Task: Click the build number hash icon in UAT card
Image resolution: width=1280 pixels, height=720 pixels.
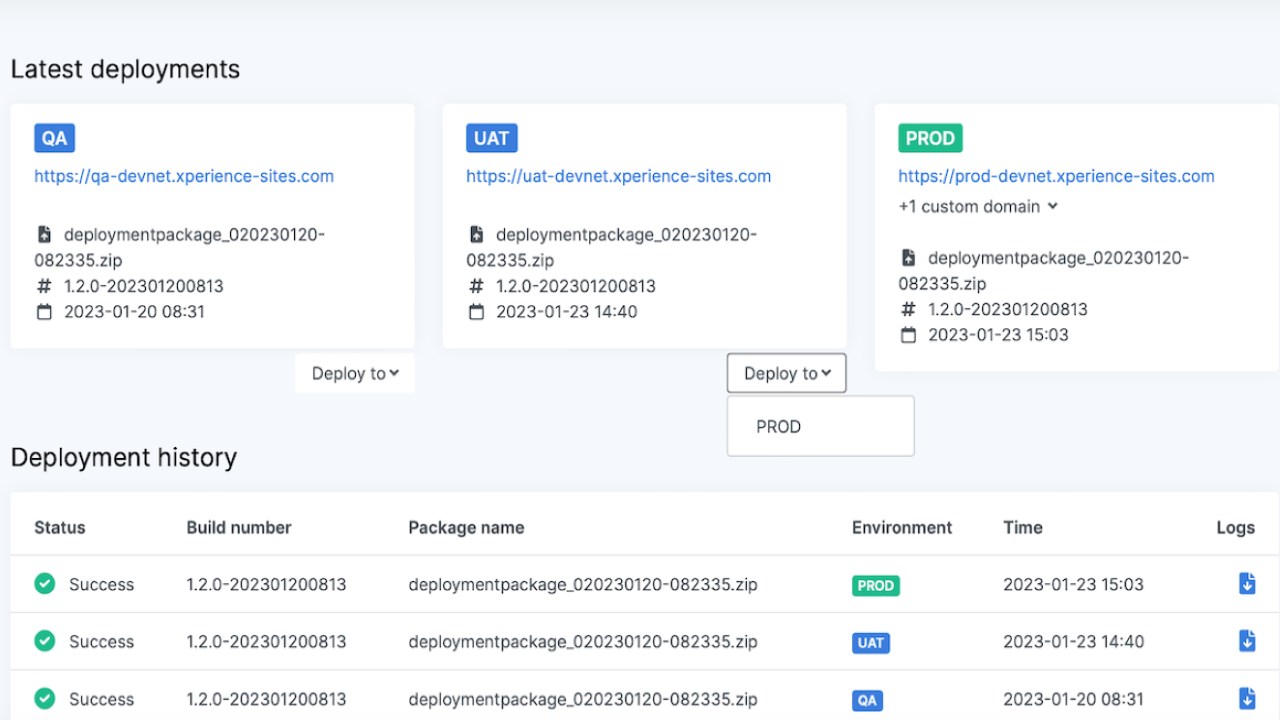Action: [476, 286]
